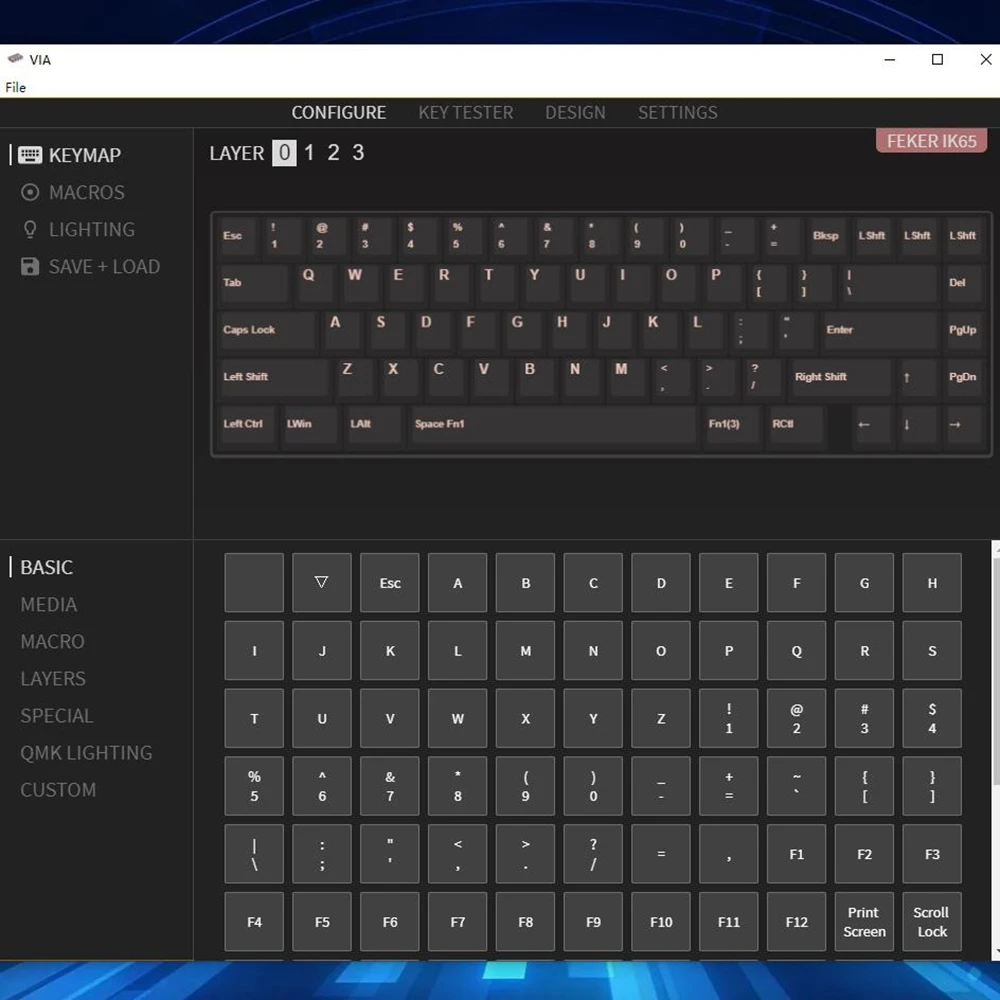The image size is (1000, 1000).
Task: Switch to the Key Tester tab
Action: 465,112
